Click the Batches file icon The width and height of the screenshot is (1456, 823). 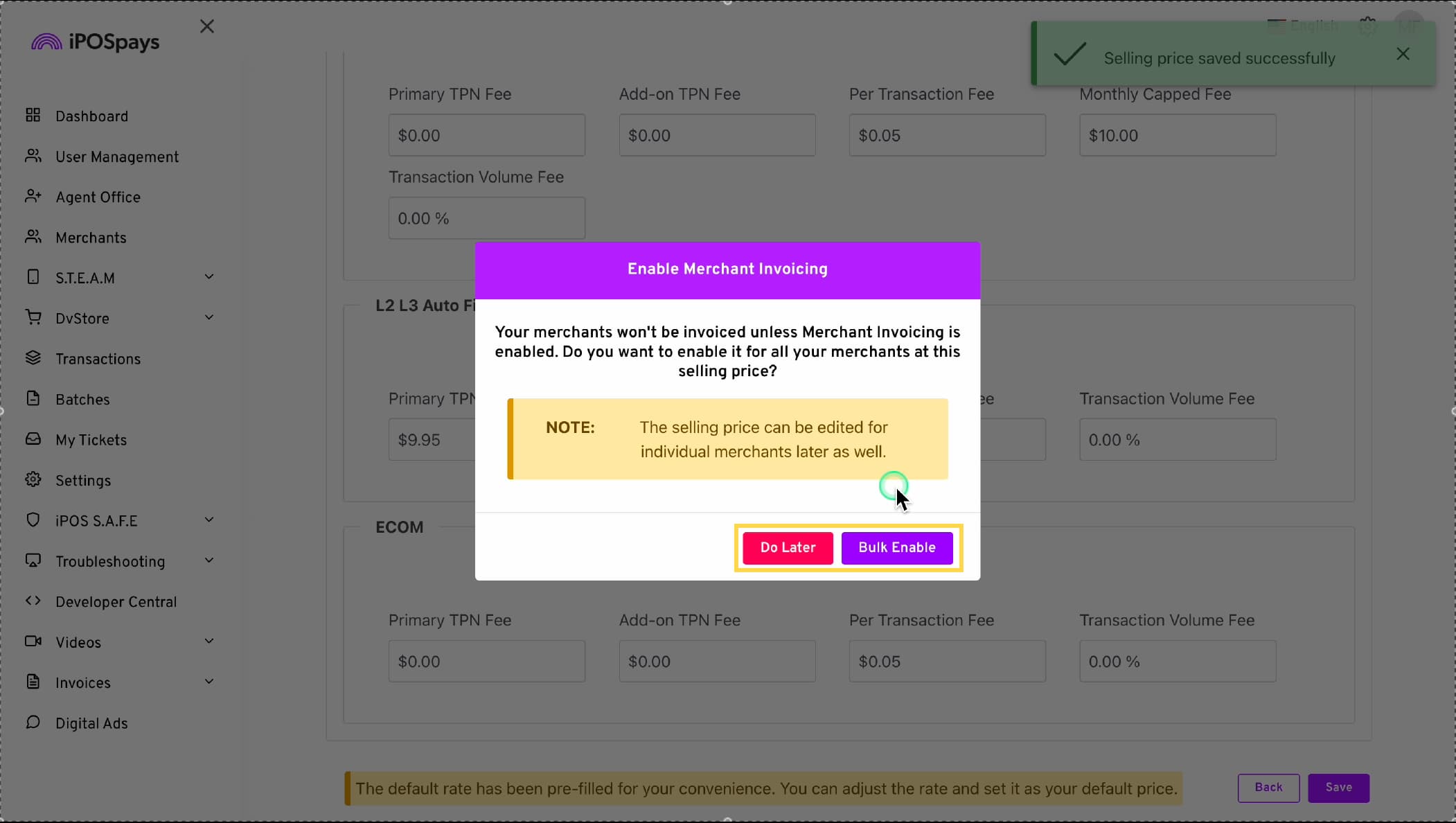click(33, 398)
